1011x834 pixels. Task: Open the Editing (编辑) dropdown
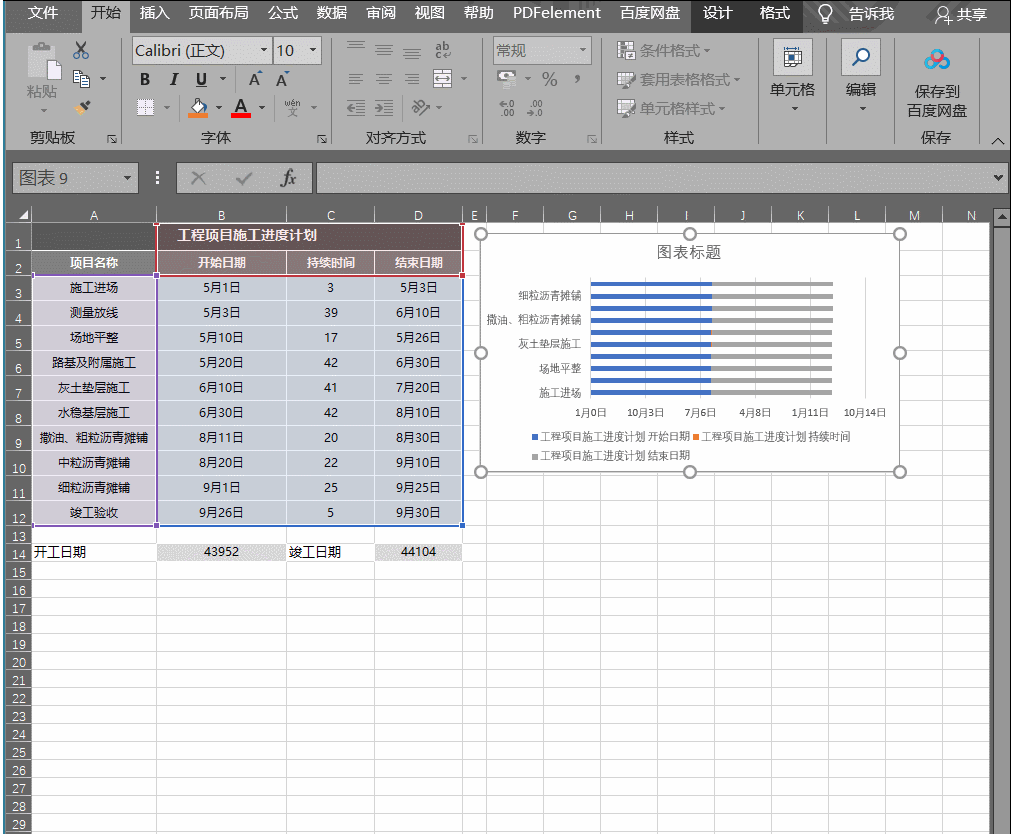click(x=861, y=76)
